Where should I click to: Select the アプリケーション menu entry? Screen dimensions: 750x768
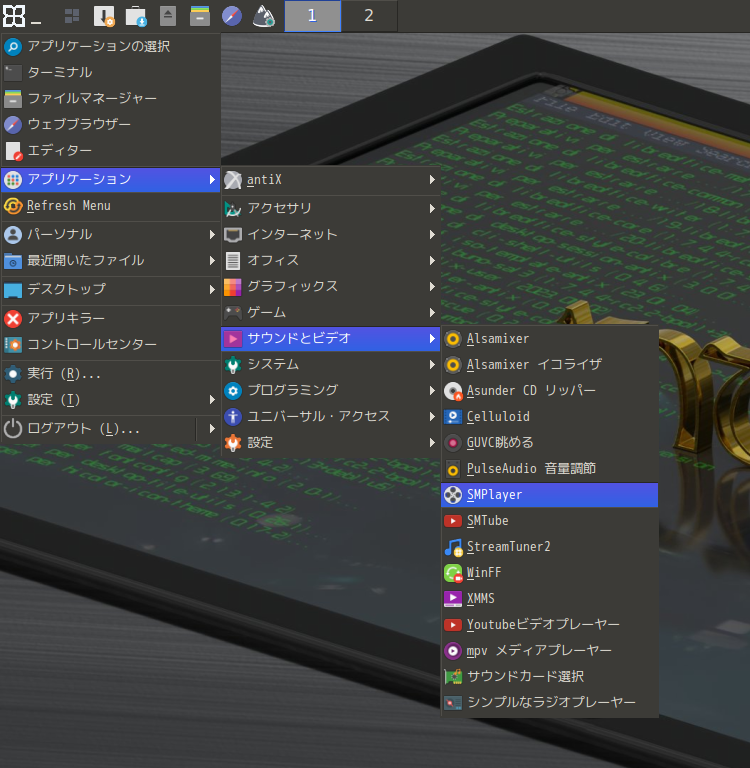[110, 180]
